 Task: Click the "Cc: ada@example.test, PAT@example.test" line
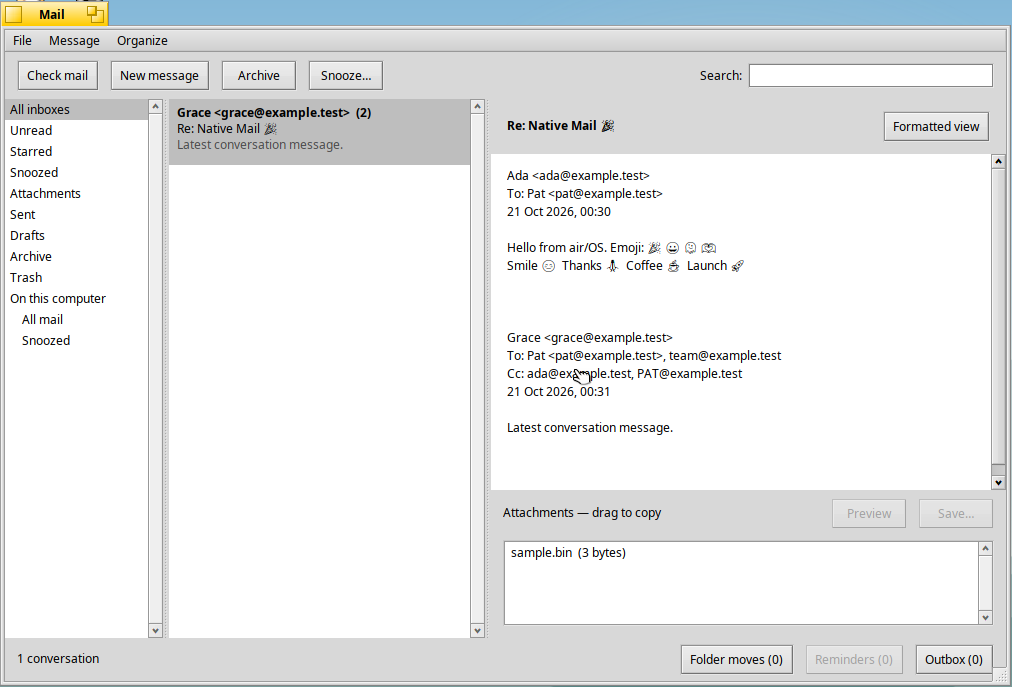(624, 374)
